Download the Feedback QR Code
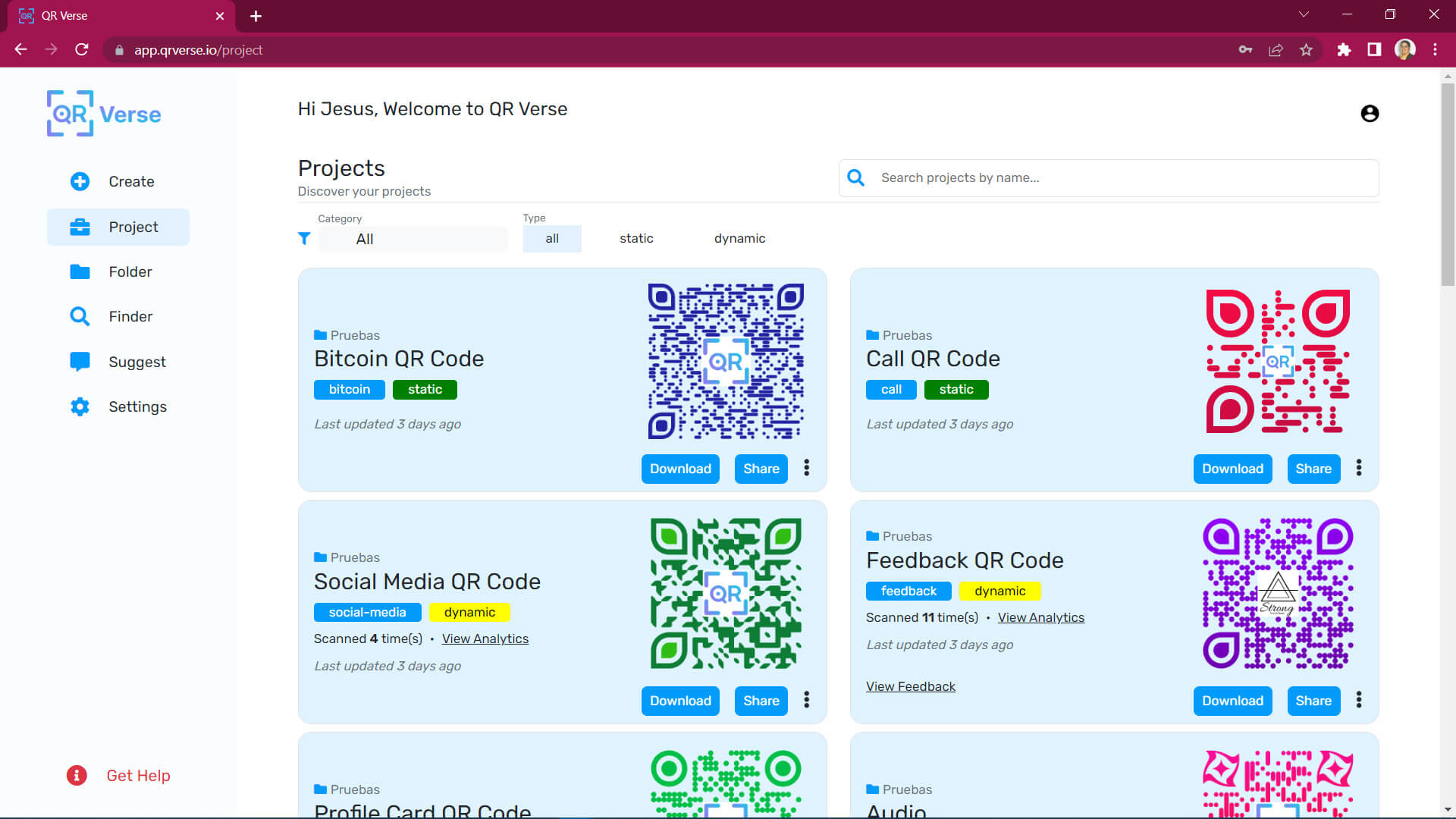The height and width of the screenshot is (819, 1456). point(1232,701)
